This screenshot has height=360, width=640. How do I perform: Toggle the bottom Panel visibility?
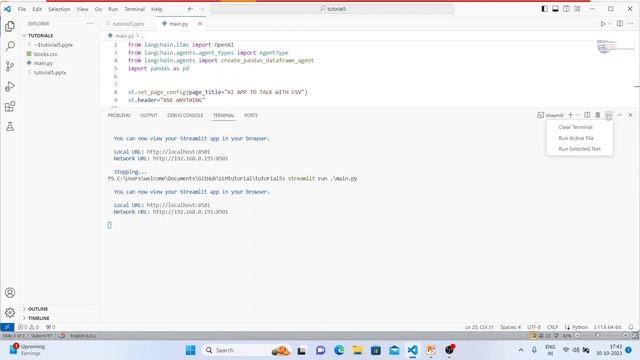(555, 9)
